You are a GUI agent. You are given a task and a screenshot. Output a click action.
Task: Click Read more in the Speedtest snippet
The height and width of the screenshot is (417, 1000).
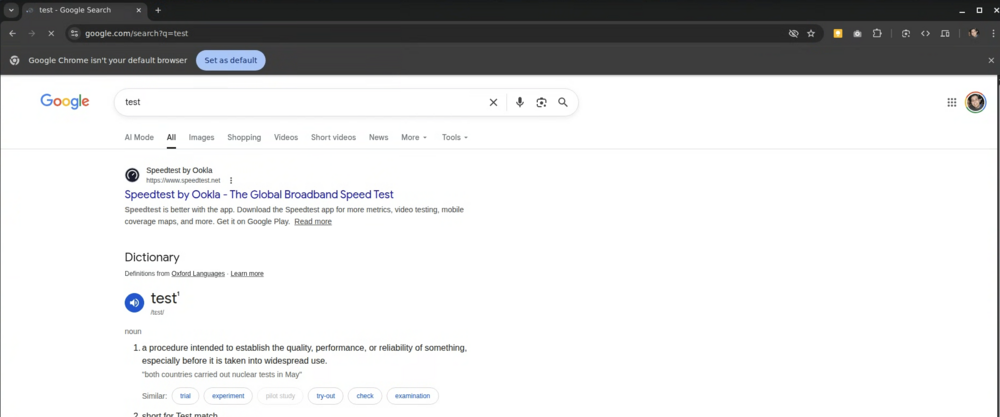coord(313,221)
